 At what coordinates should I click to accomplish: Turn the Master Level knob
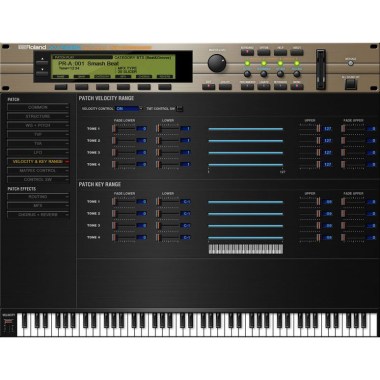tap(217, 63)
